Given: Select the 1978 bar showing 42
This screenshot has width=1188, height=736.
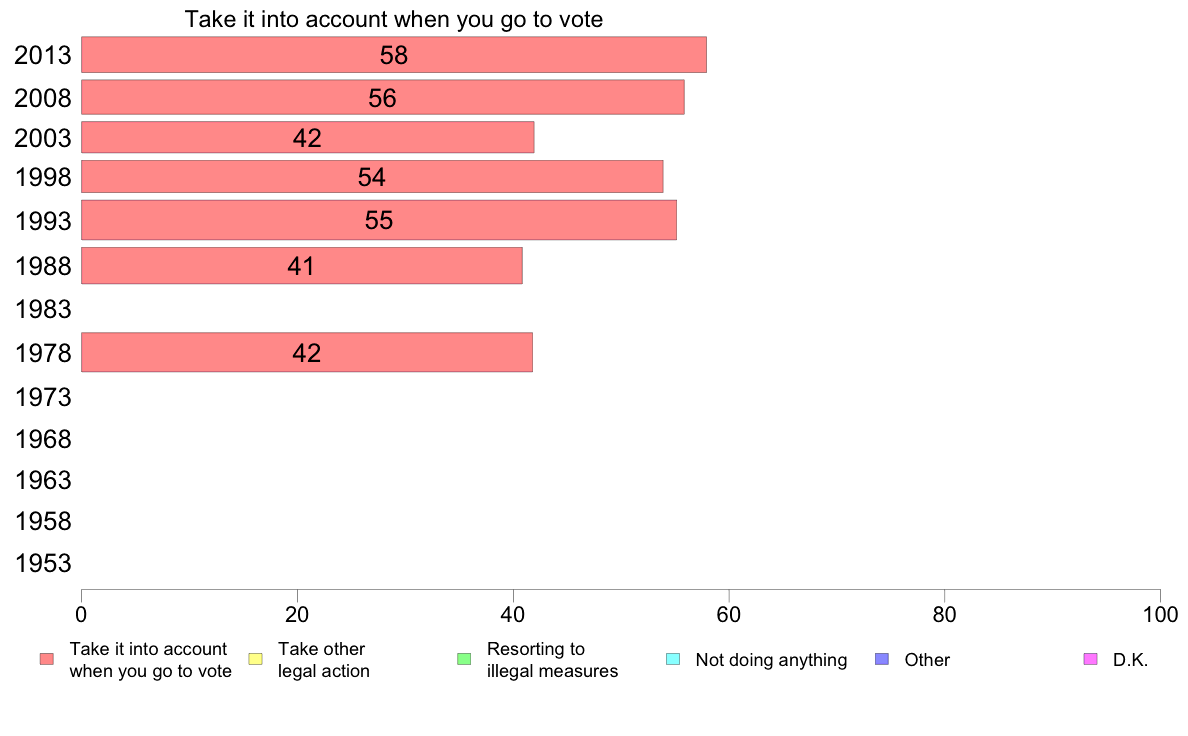Looking at the screenshot, I should point(307,352).
